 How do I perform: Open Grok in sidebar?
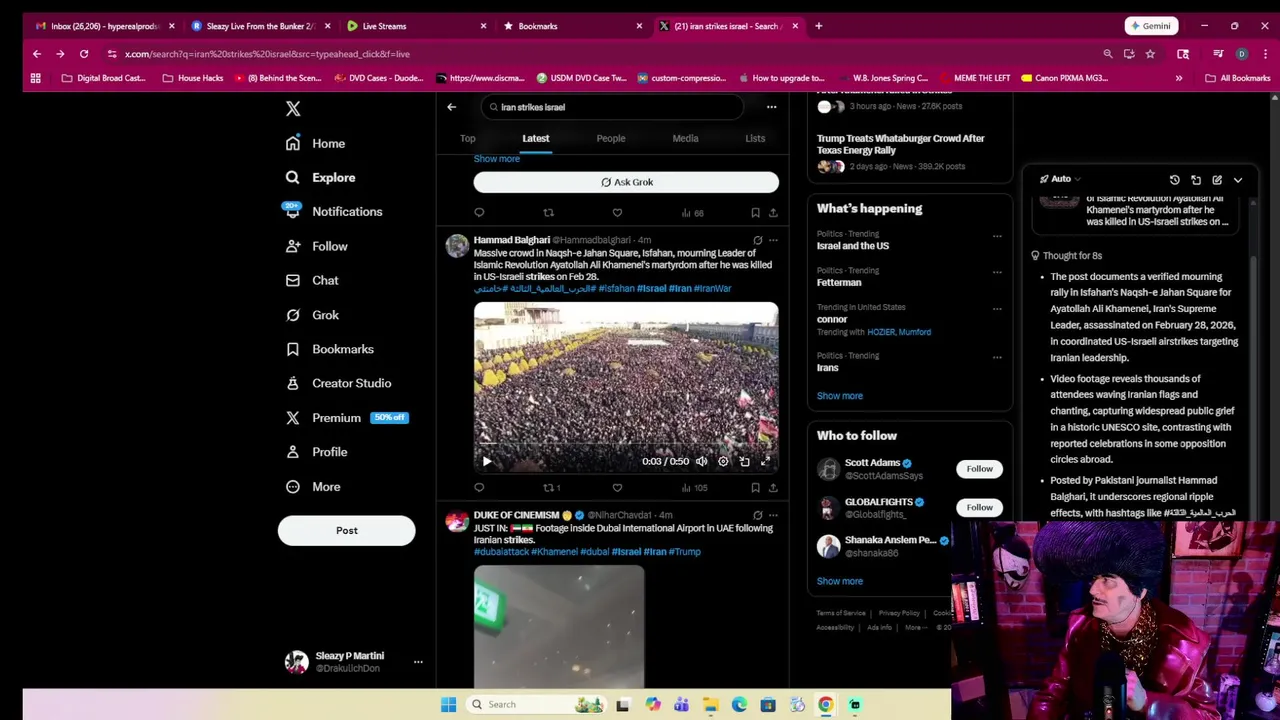[x=312, y=315]
